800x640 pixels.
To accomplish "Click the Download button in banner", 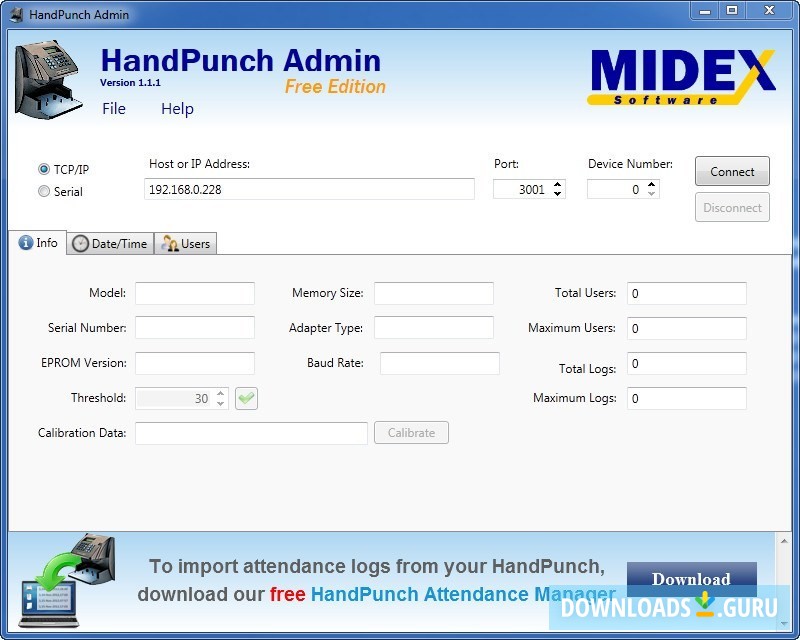I will click(691, 579).
